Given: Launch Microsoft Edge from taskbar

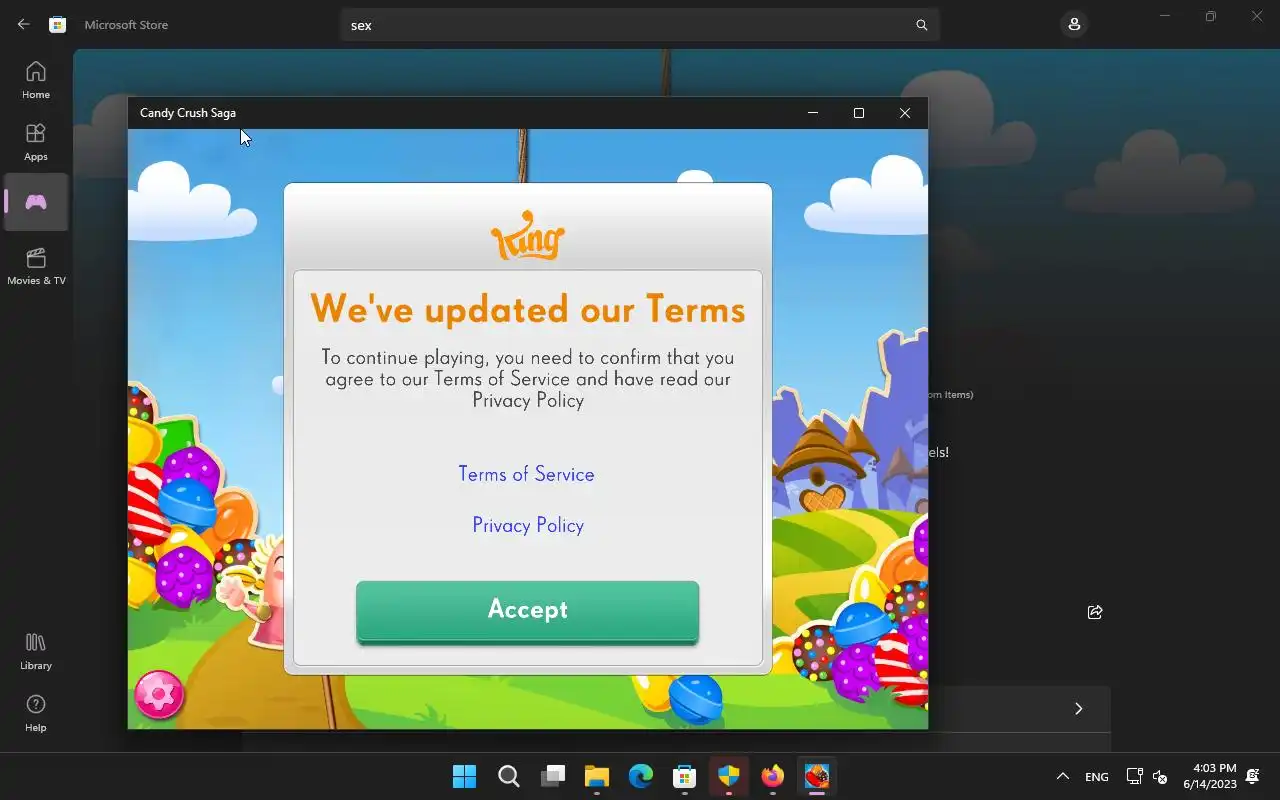Looking at the screenshot, I should [x=641, y=776].
